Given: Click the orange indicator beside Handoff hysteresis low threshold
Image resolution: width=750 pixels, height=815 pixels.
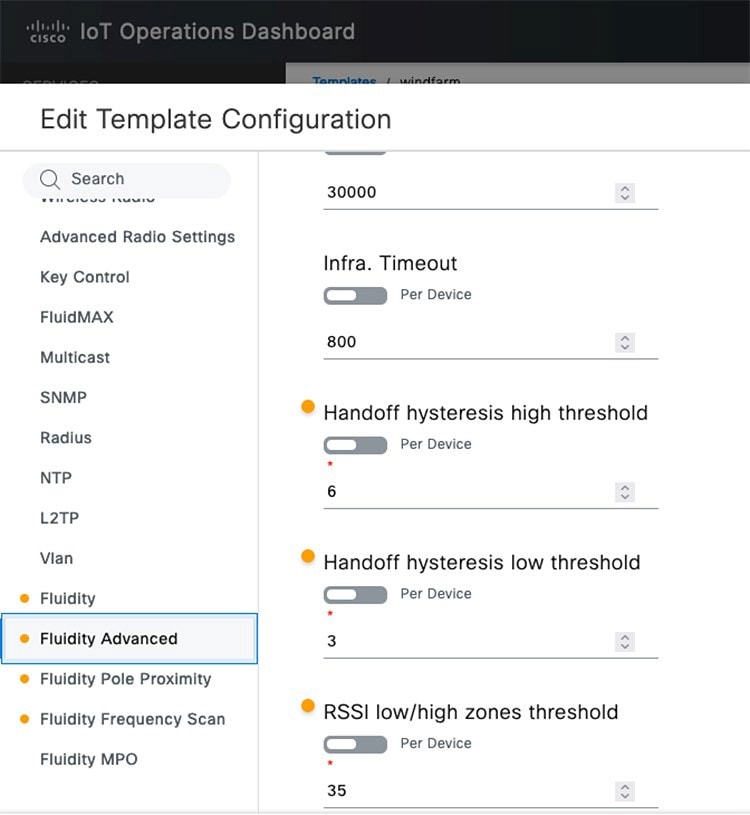Looking at the screenshot, I should pyautogui.click(x=307, y=556).
